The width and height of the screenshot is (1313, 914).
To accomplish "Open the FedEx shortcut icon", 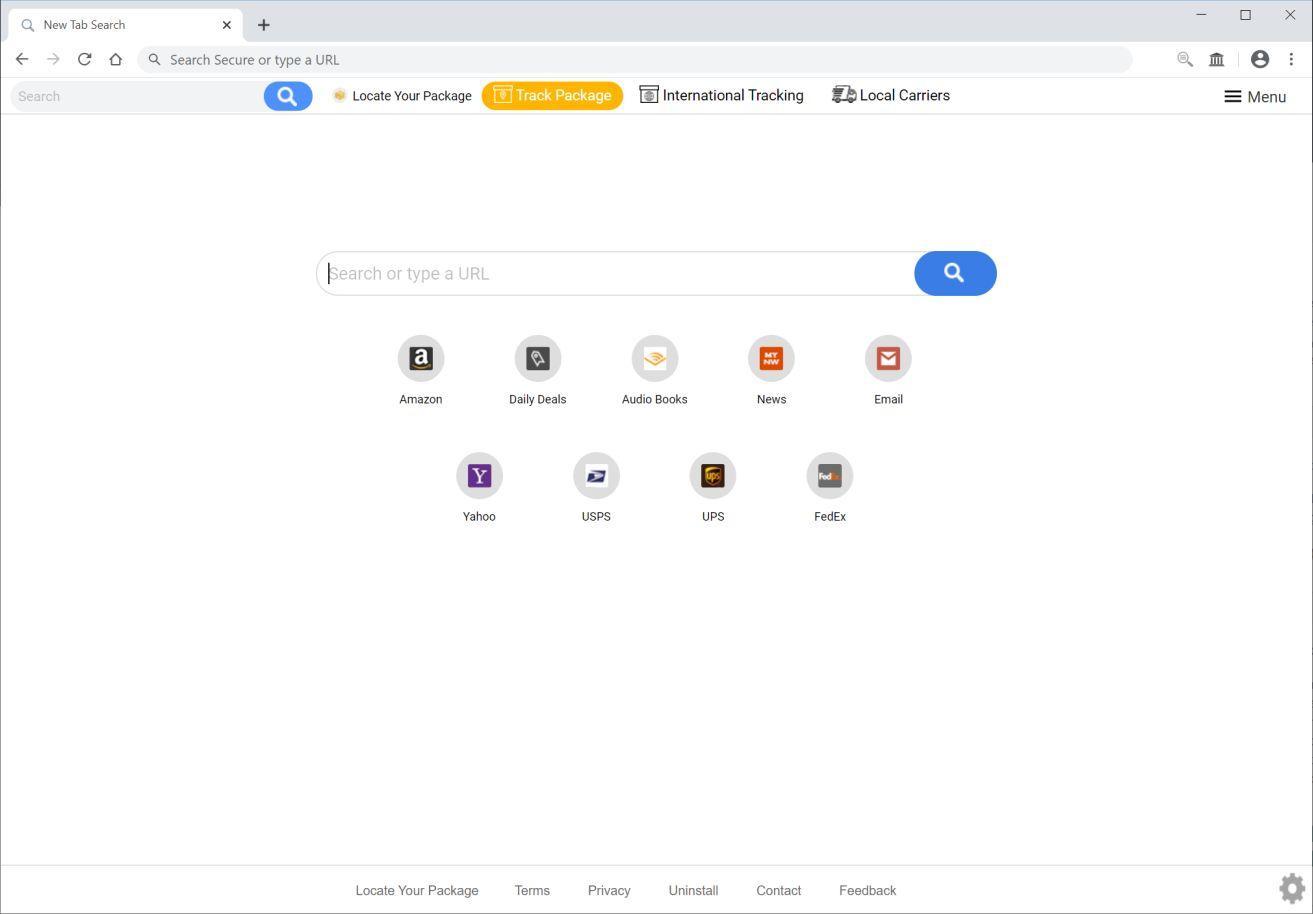I will 830,476.
